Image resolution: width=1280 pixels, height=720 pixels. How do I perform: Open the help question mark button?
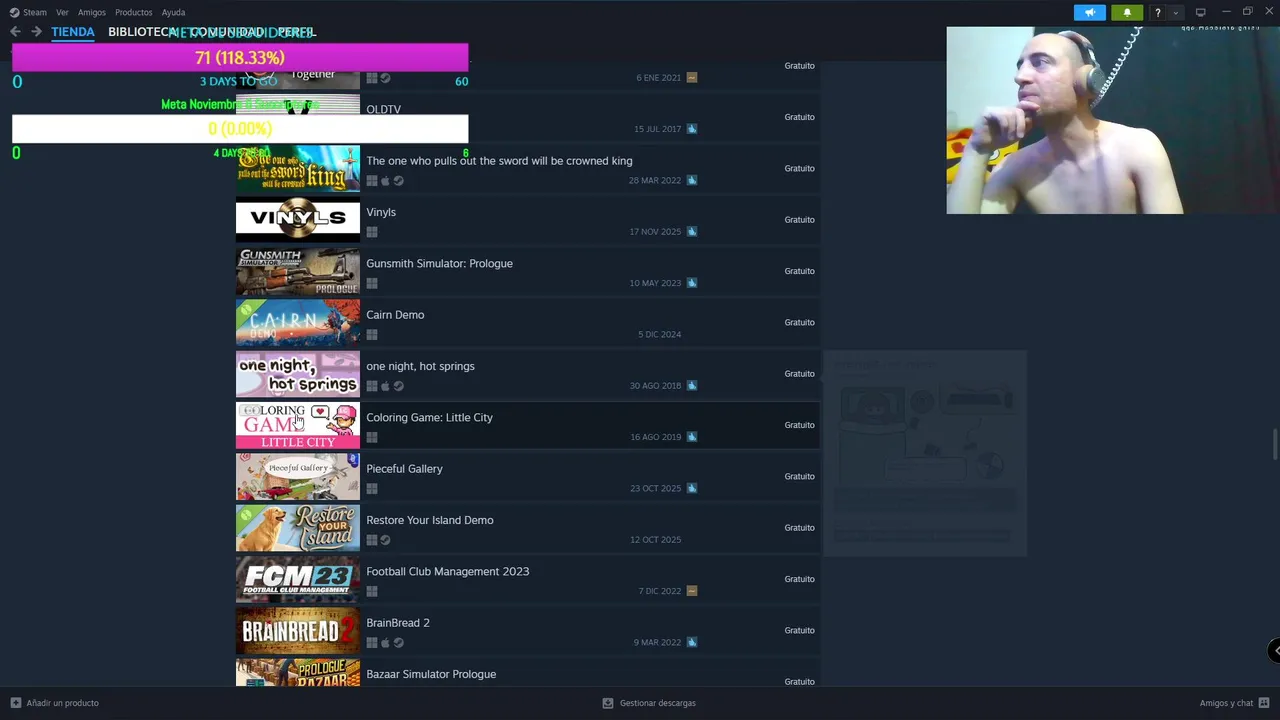(1157, 12)
